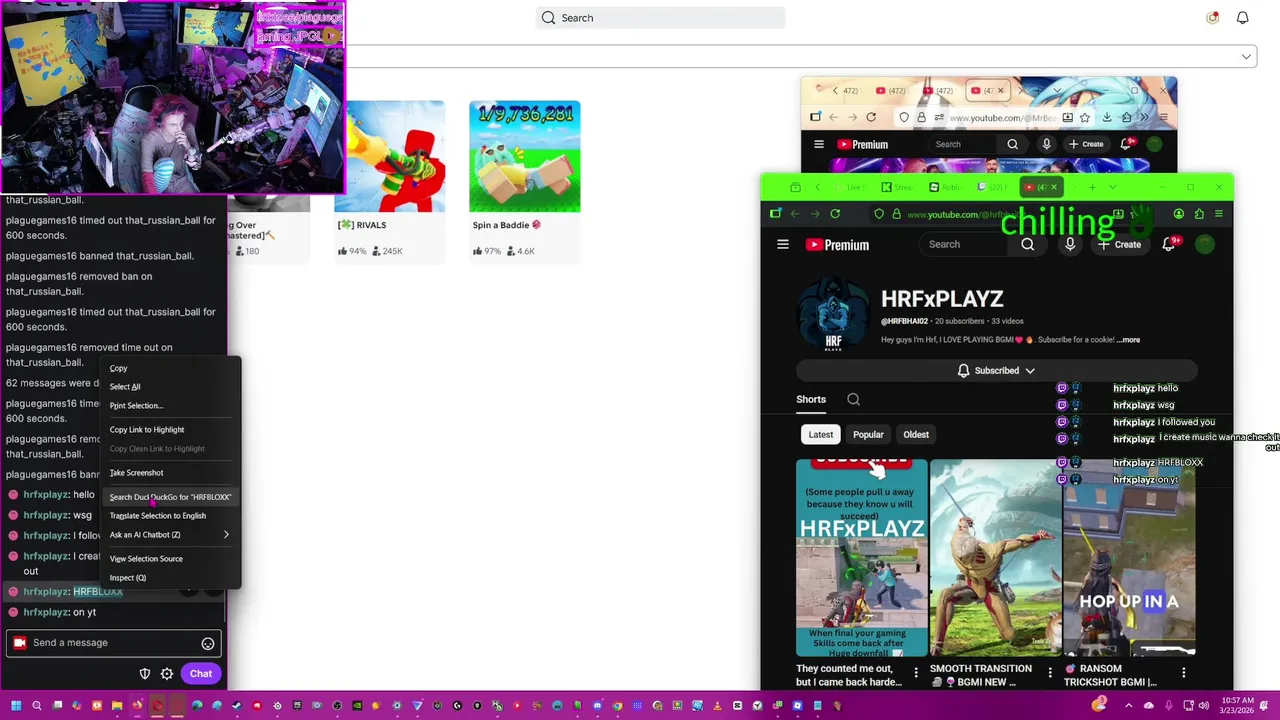The width and height of the screenshot is (1280, 720).
Task: Select the Oldest filter chip
Action: point(916,435)
